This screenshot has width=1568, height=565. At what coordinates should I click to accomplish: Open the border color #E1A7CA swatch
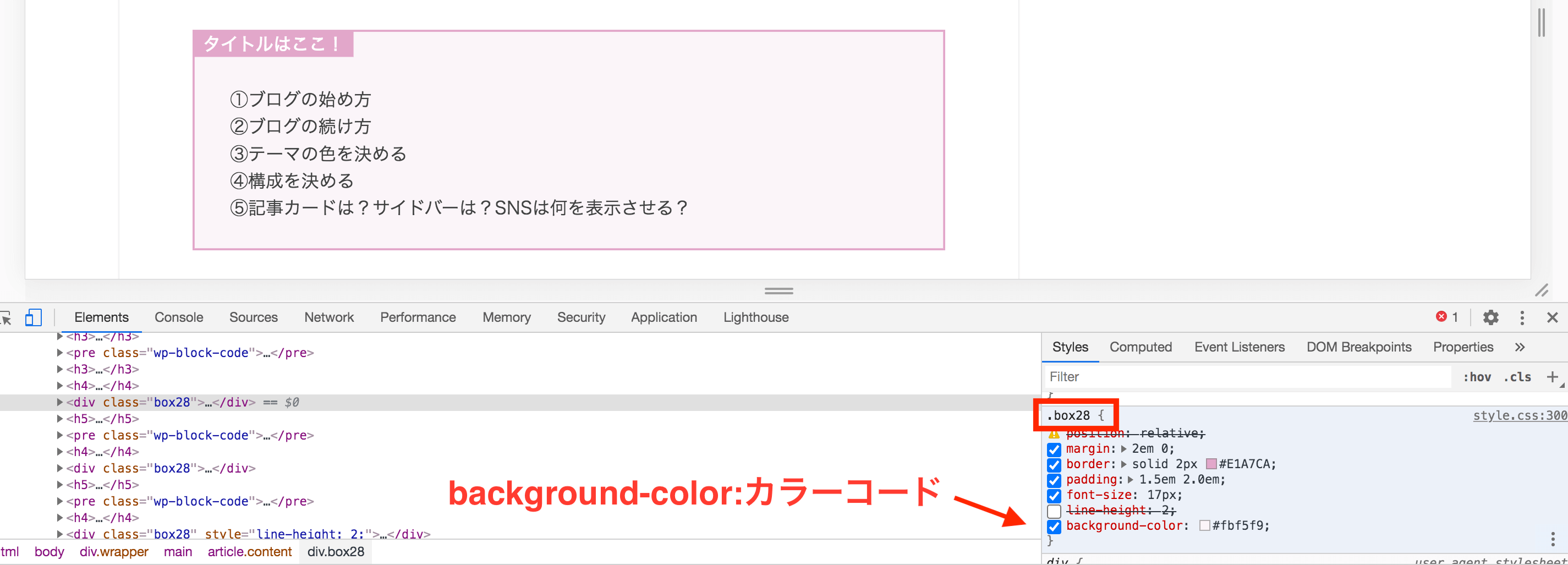(x=1211, y=464)
